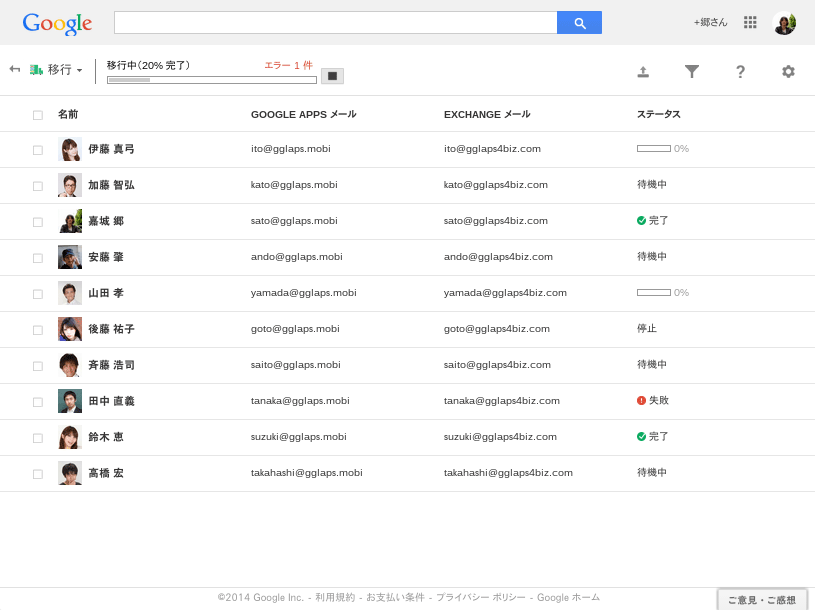The height and width of the screenshot is (610, 815).
Task: Sort by the ステータス column header
Action: [x=658, y=114]
